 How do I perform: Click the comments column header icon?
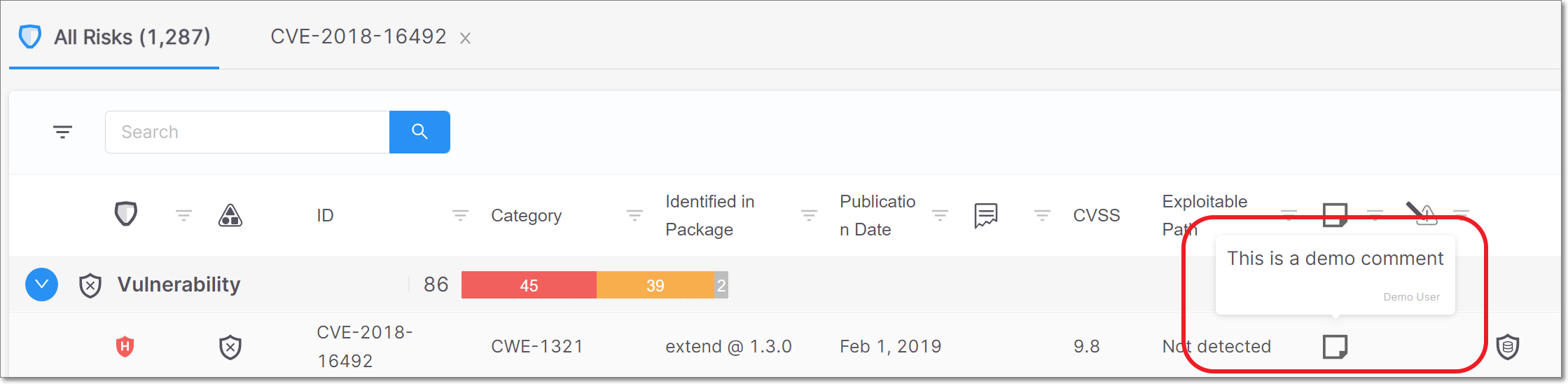[x=986, y=215]
